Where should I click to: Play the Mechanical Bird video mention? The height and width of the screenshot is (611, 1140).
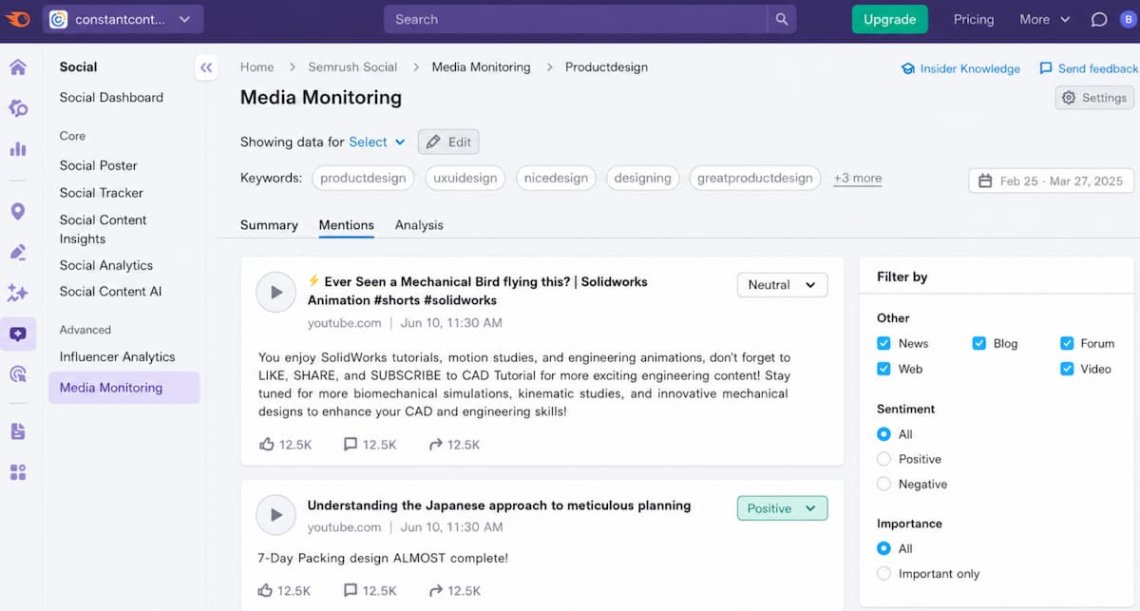click(x=276, y=292)
